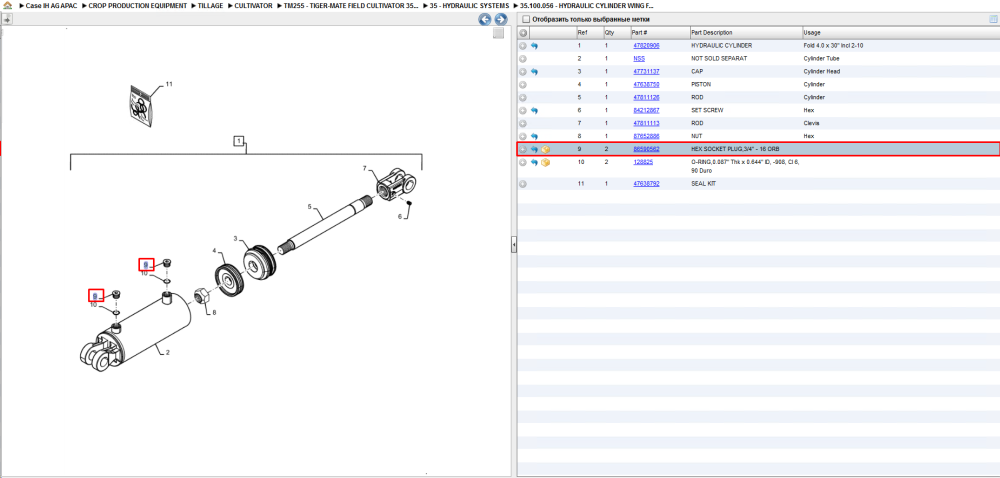Select callout 2 on the cylinder tube
1000x478 pixels.
pos(168,352)
